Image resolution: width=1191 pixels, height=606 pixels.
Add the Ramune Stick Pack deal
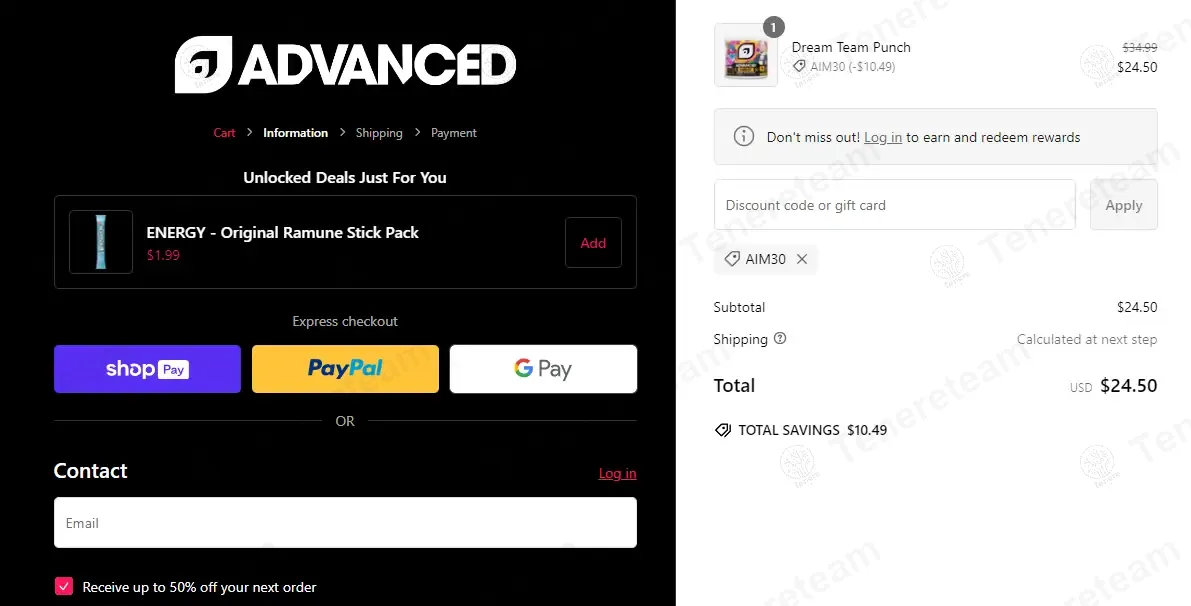pyautogui.click(x=593, y=243)
